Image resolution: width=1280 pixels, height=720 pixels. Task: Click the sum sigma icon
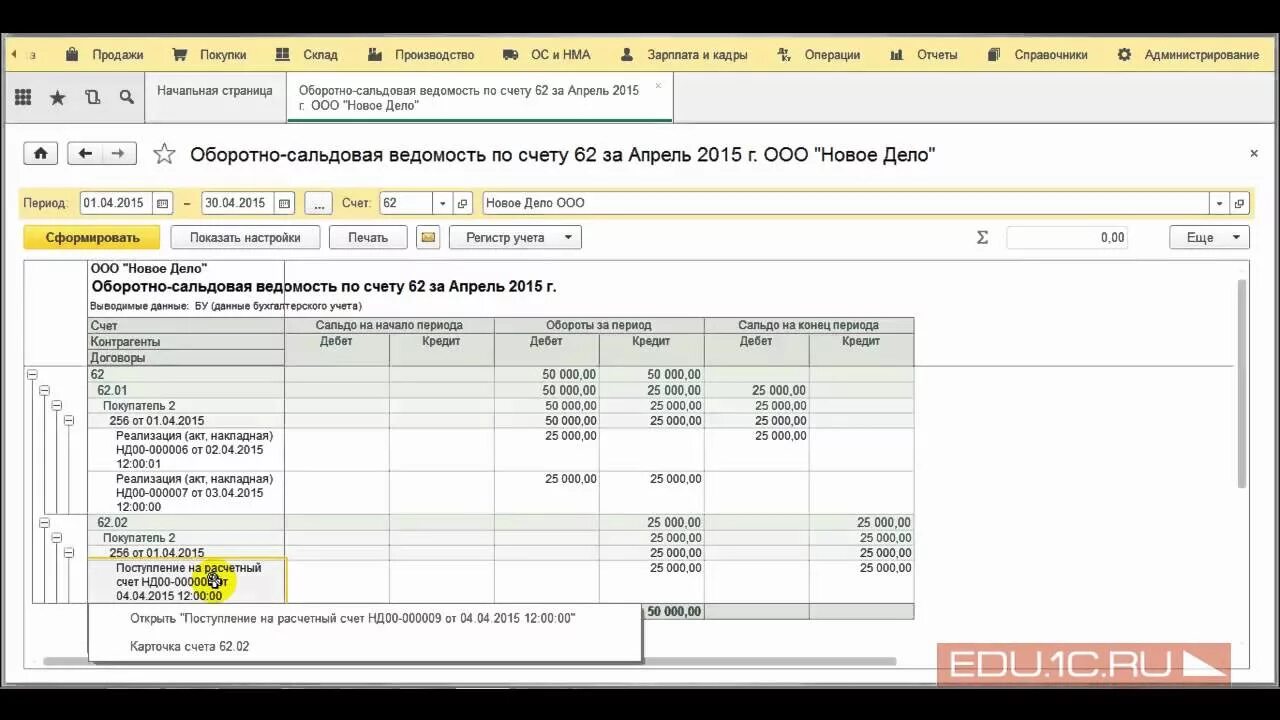coord(982,237)
